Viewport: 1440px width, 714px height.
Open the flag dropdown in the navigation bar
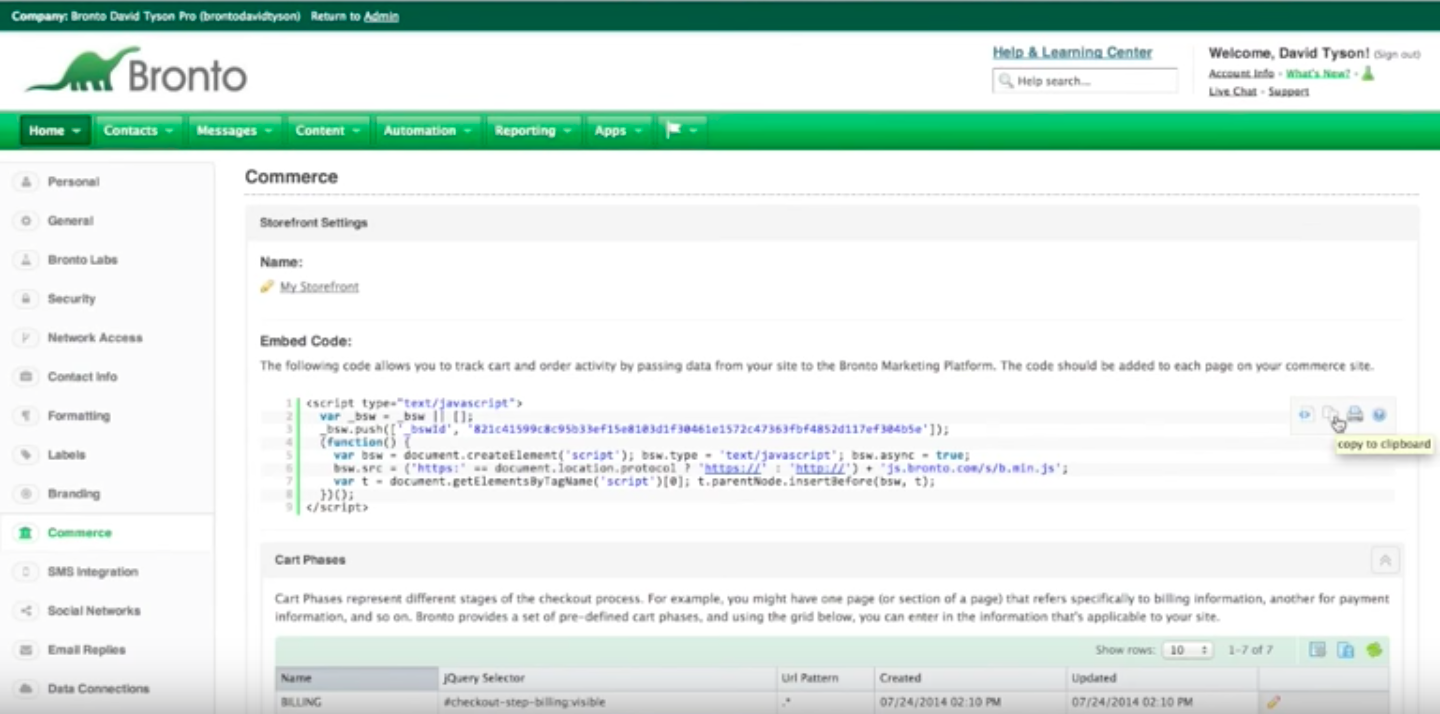(x=681, y=131)
